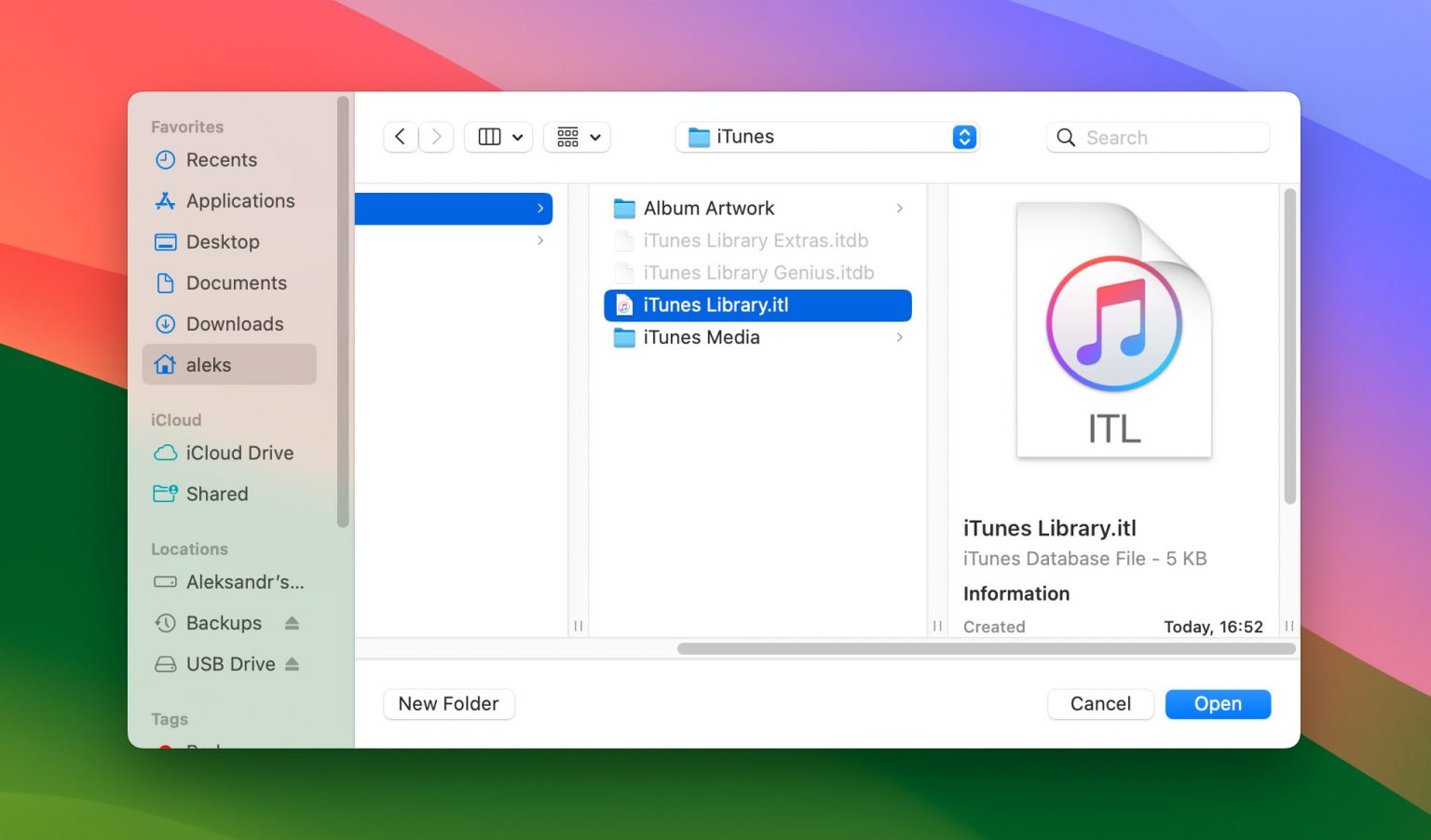Click the second column width handle
This screenshot has height=840, width=1431.
click(x=937, y=626)
